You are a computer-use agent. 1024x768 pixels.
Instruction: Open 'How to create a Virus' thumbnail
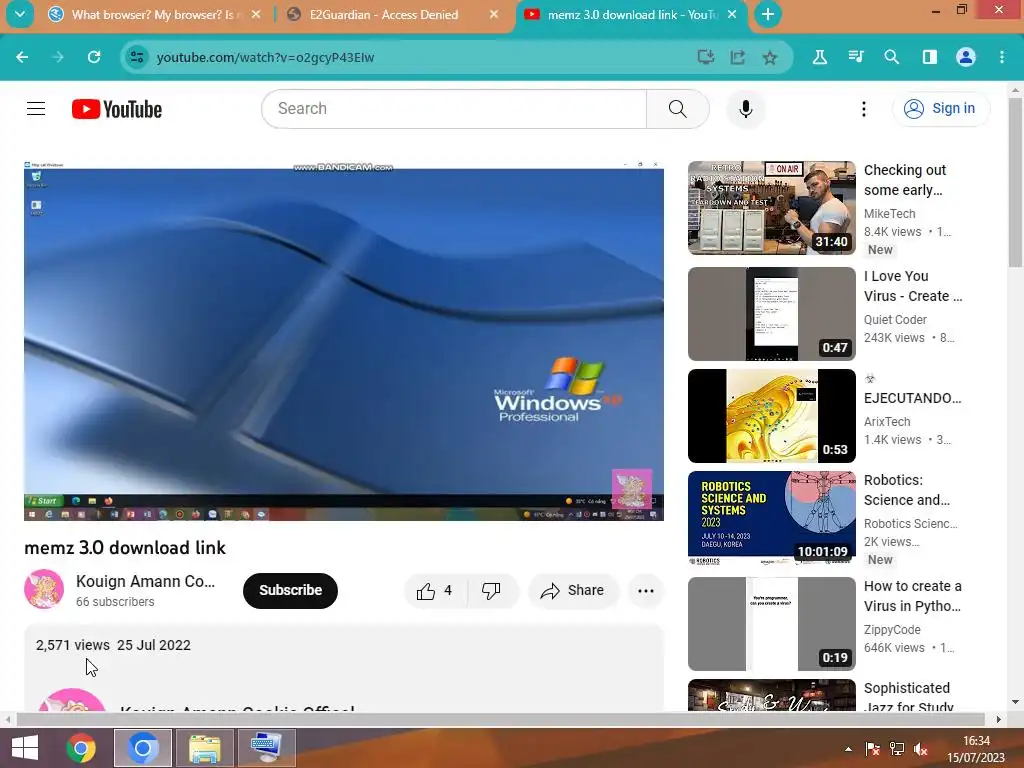[x=771, y=624]
